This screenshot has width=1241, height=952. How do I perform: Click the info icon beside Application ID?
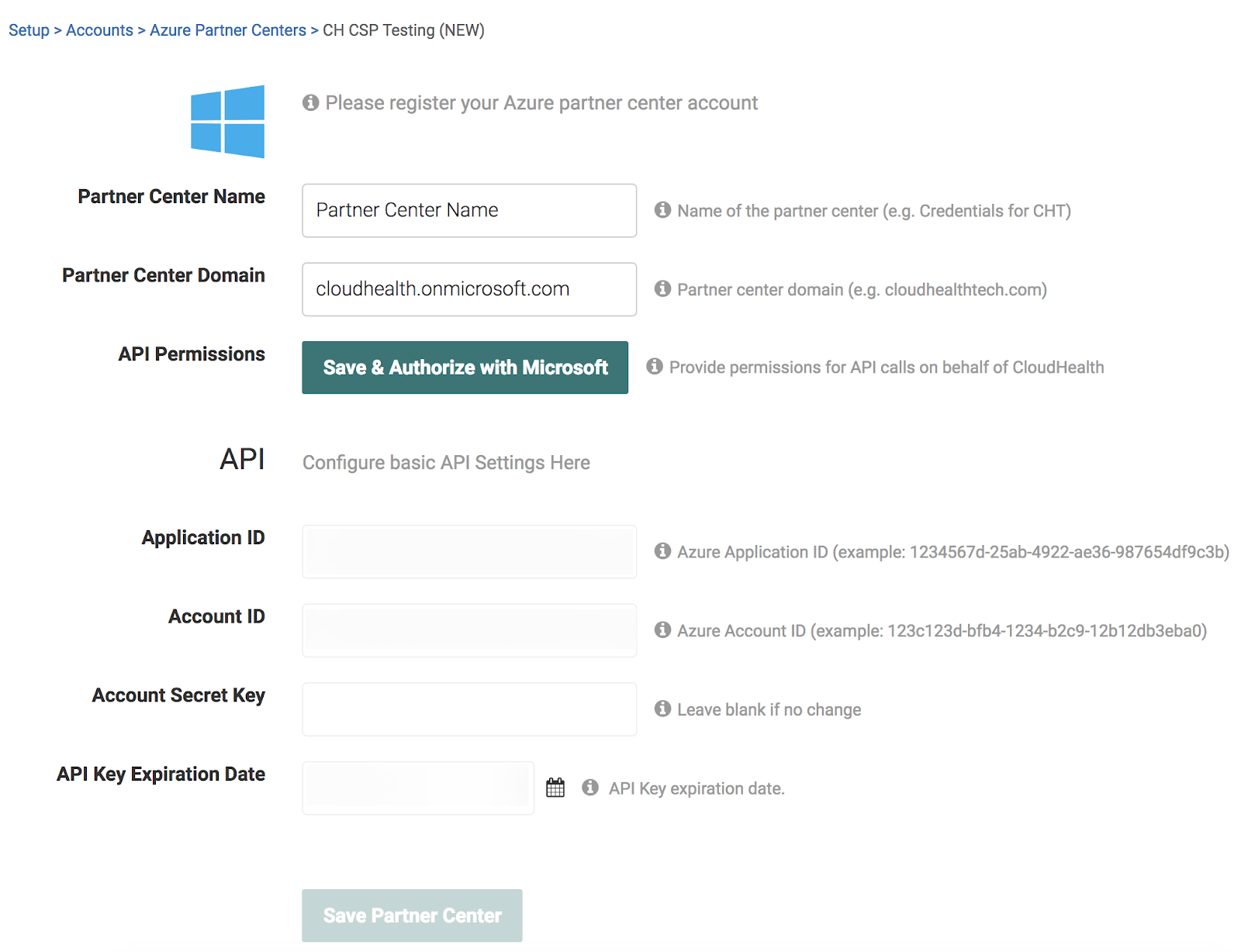click(x=662, y=551)
